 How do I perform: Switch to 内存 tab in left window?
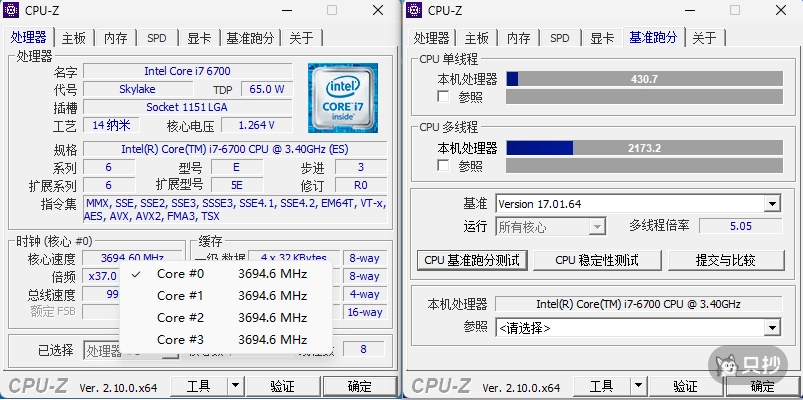116,38
